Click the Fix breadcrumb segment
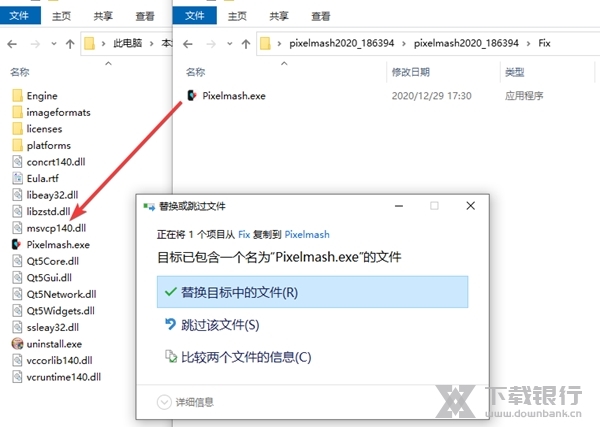Viewport: 600px width, 427px height. 544,43
